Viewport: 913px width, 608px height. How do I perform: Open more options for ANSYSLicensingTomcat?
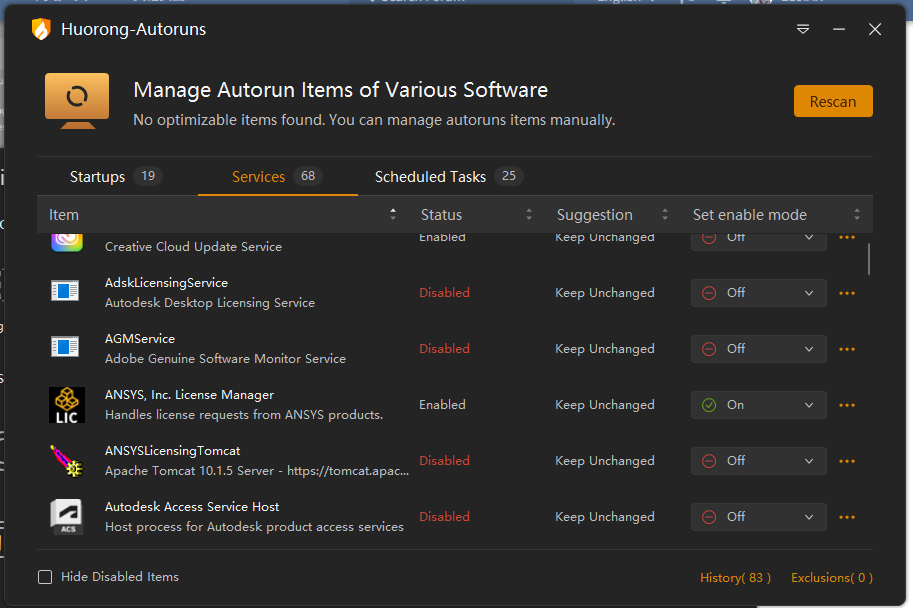(x=847, y=461)
